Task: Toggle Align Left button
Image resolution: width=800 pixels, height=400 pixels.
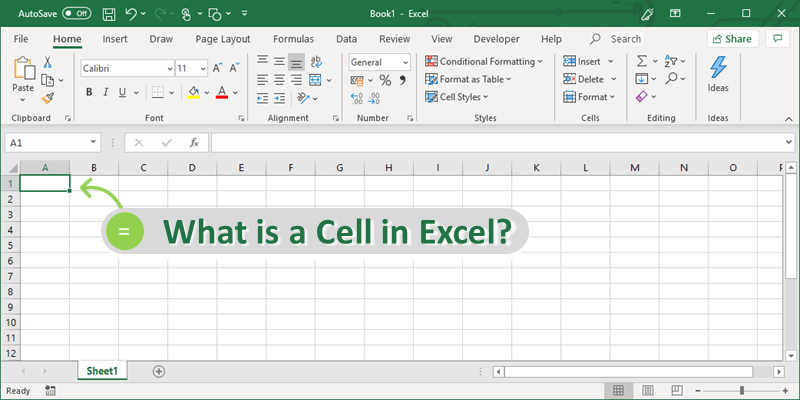Action: (262, 80)
